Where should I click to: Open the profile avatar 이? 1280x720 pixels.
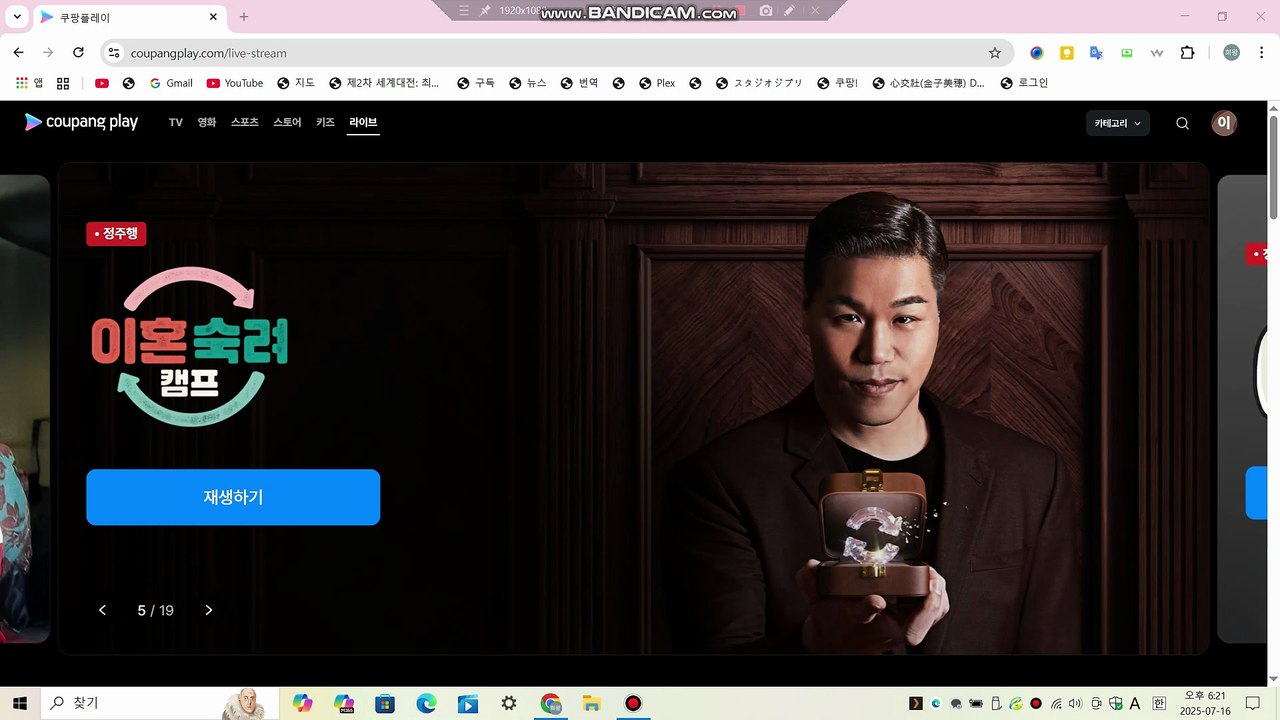point(1224,123)
